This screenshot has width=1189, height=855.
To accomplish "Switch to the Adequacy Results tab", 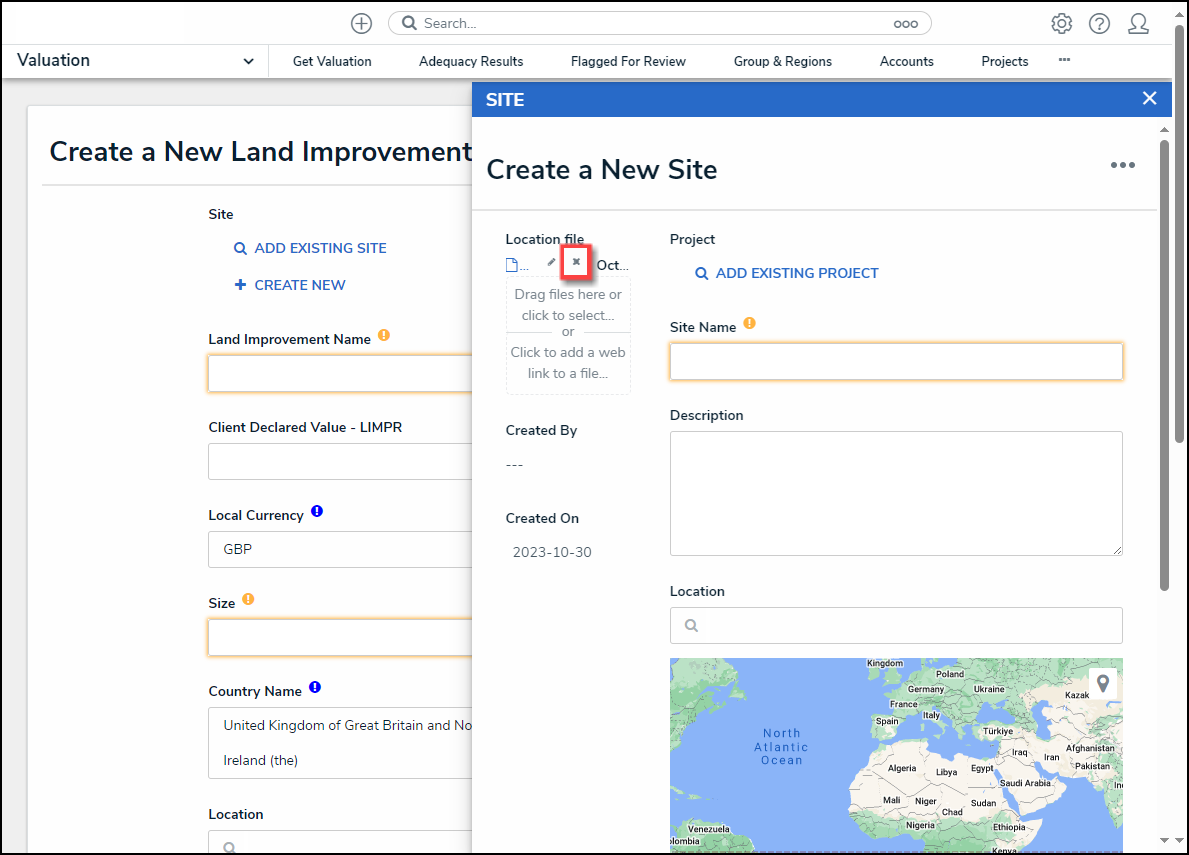I will pos(471,61).
